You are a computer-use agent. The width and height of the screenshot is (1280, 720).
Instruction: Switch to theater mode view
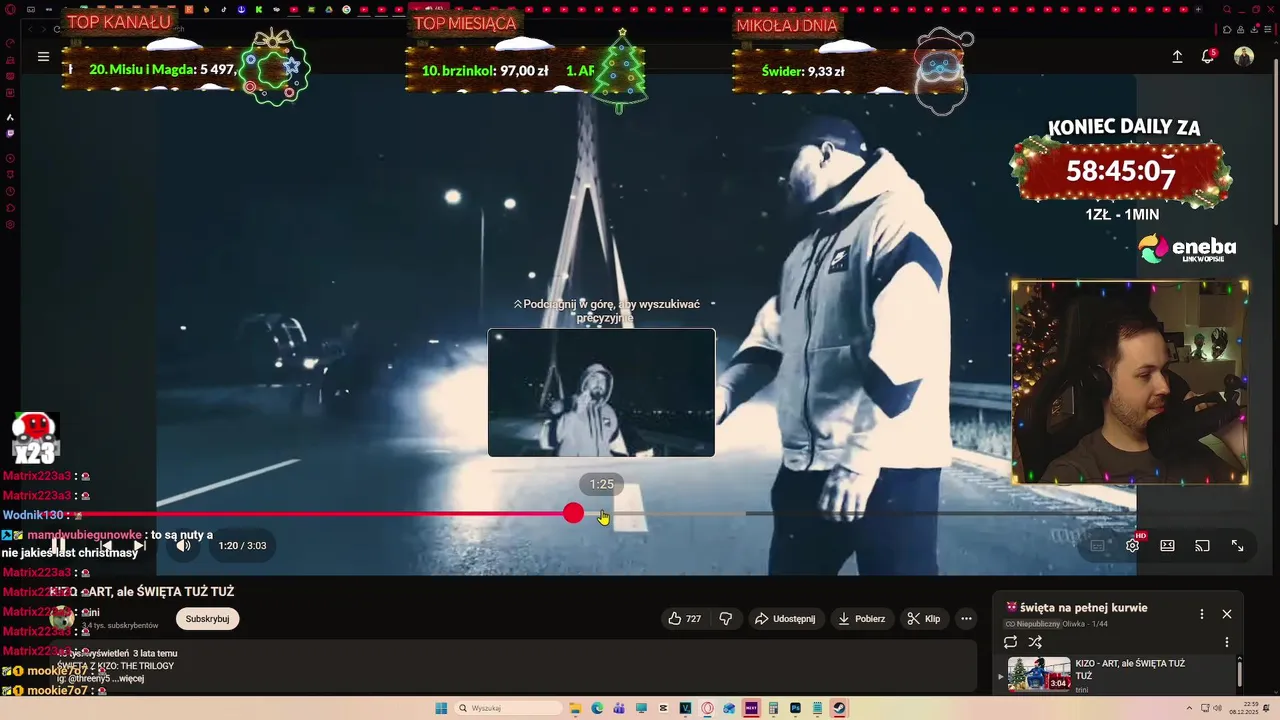pyautogui.click(x=1167, y=545)
